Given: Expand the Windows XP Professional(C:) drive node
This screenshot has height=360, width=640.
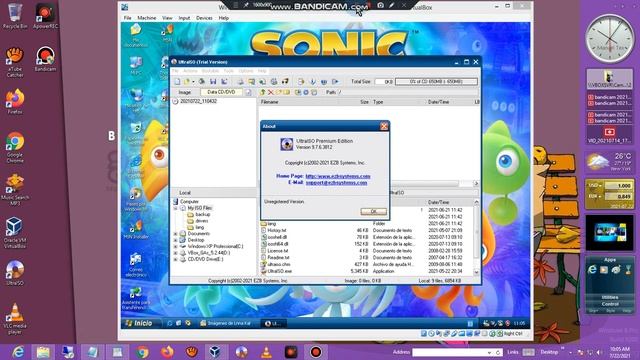Looking at the screenshot, I should pos(176,247).
